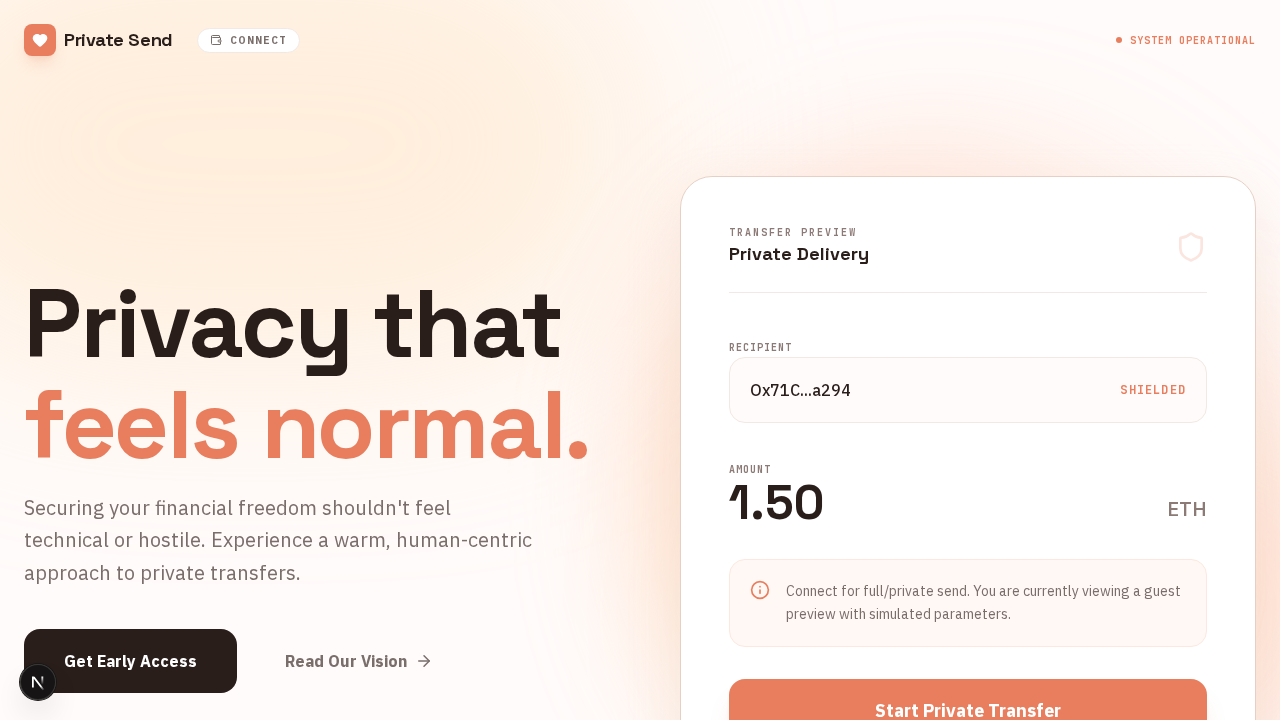This screenshot has width=1280, height=720.
Task: Click the shield icon in transfer card
Action: [1190, 247]
